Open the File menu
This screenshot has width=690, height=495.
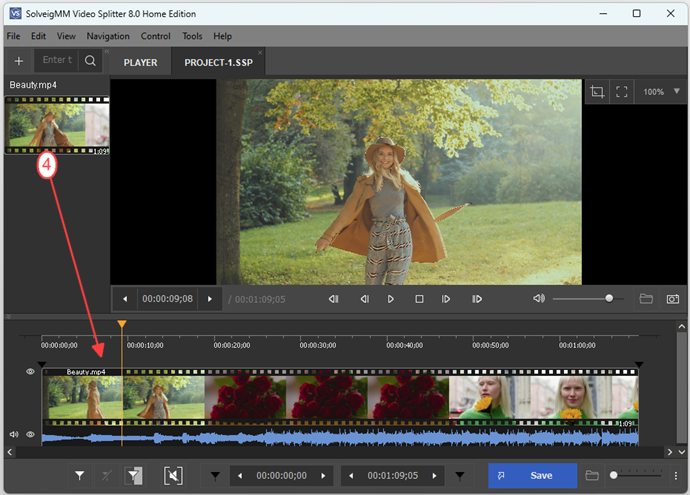point(13,36)
